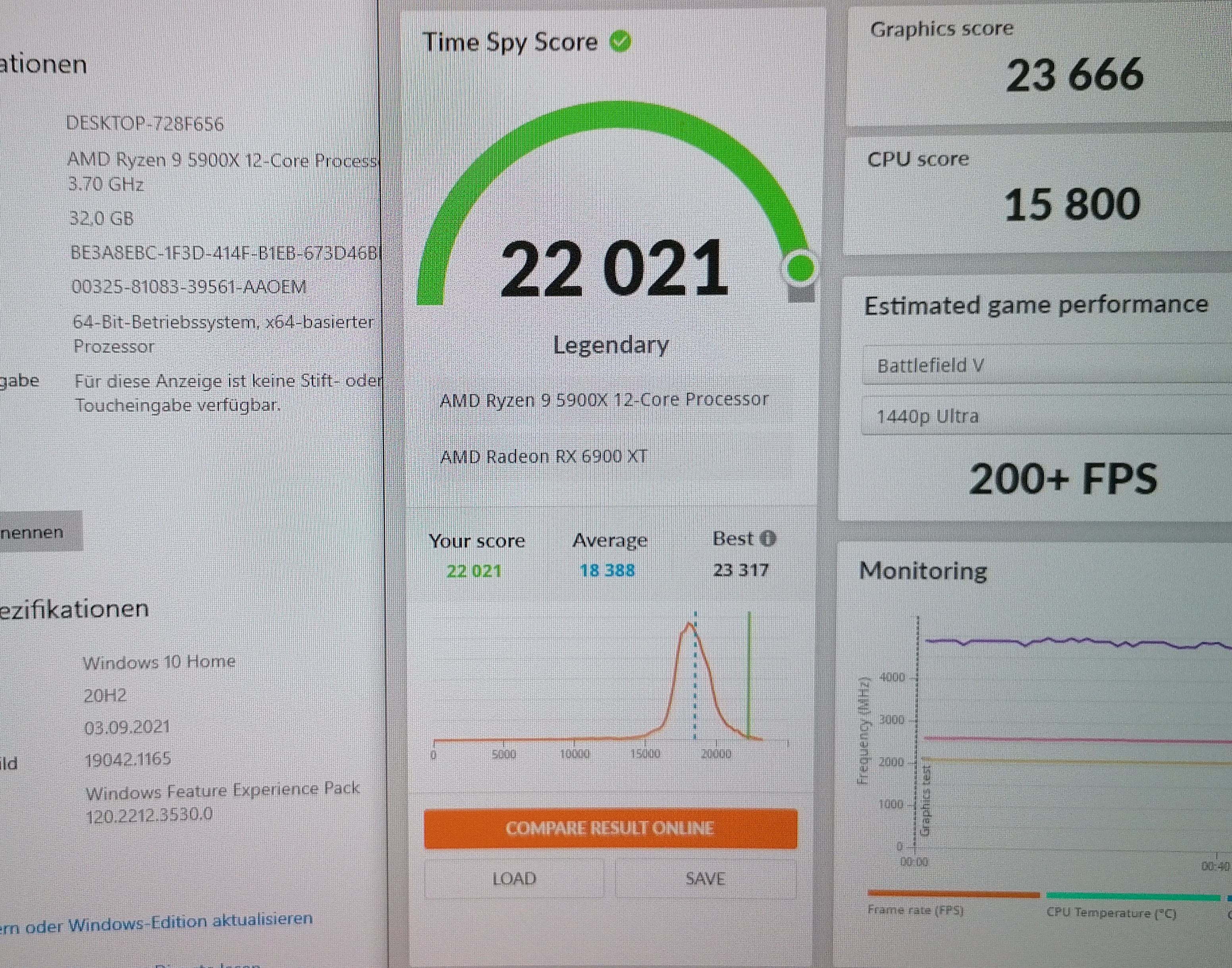The width and height of the screenshot is (1232, 968).
Task: Click the AMD Ryzen 9 5900X text under the gauge
Action: coord(604,400)
